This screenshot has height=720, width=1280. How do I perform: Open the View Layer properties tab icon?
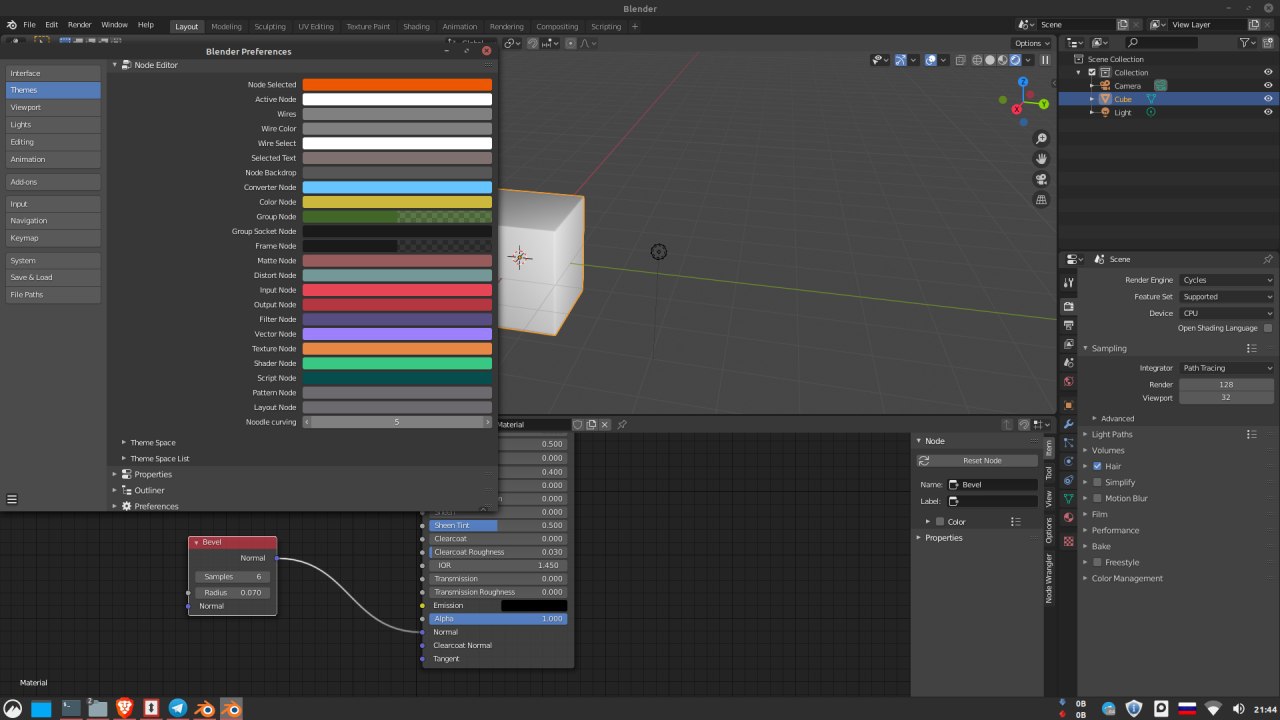1068,344
